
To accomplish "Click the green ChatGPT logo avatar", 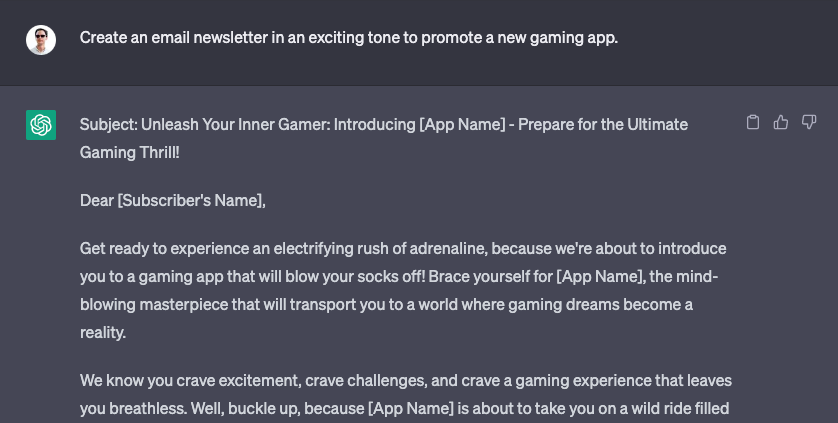I will pos(41,125).
